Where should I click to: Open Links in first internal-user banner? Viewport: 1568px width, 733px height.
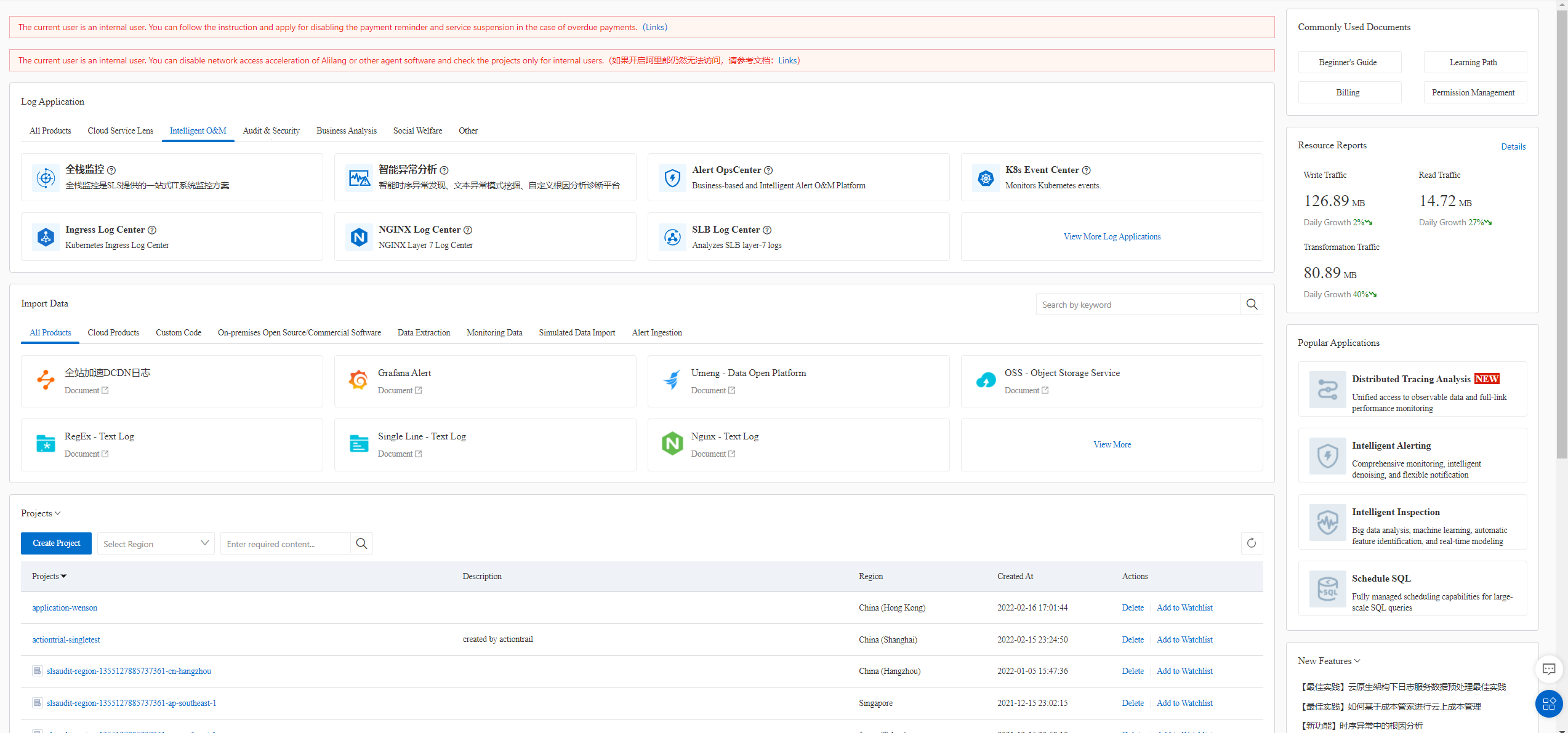(x=654, y=27)
